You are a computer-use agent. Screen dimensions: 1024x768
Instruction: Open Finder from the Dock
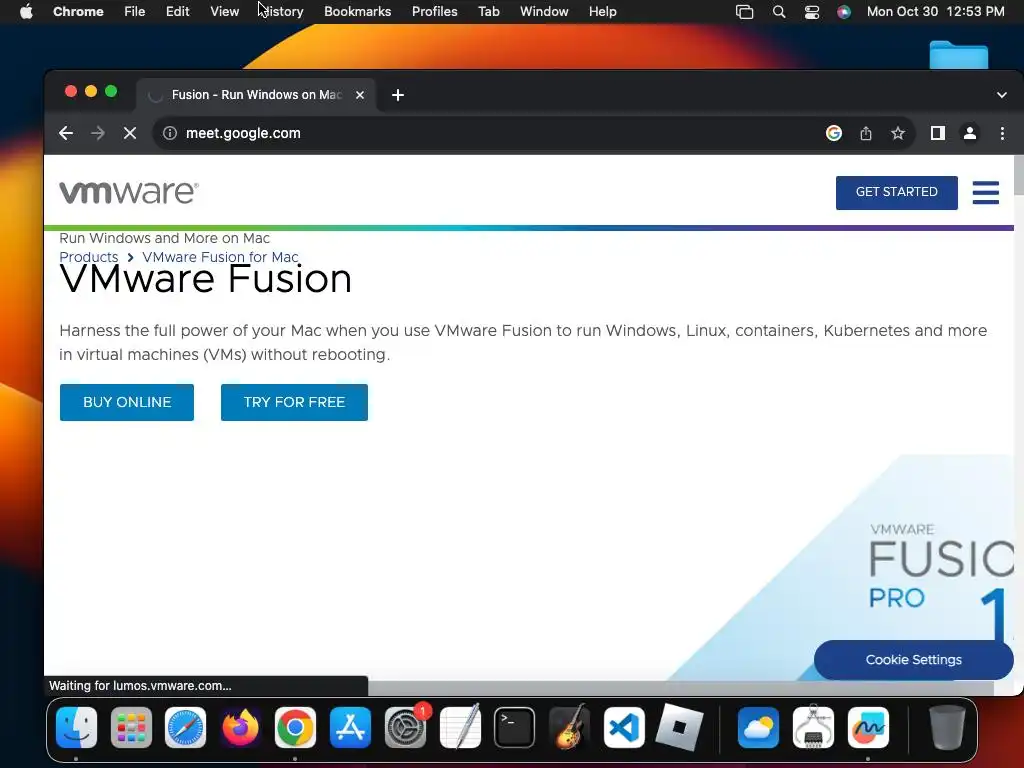[76, 728]
